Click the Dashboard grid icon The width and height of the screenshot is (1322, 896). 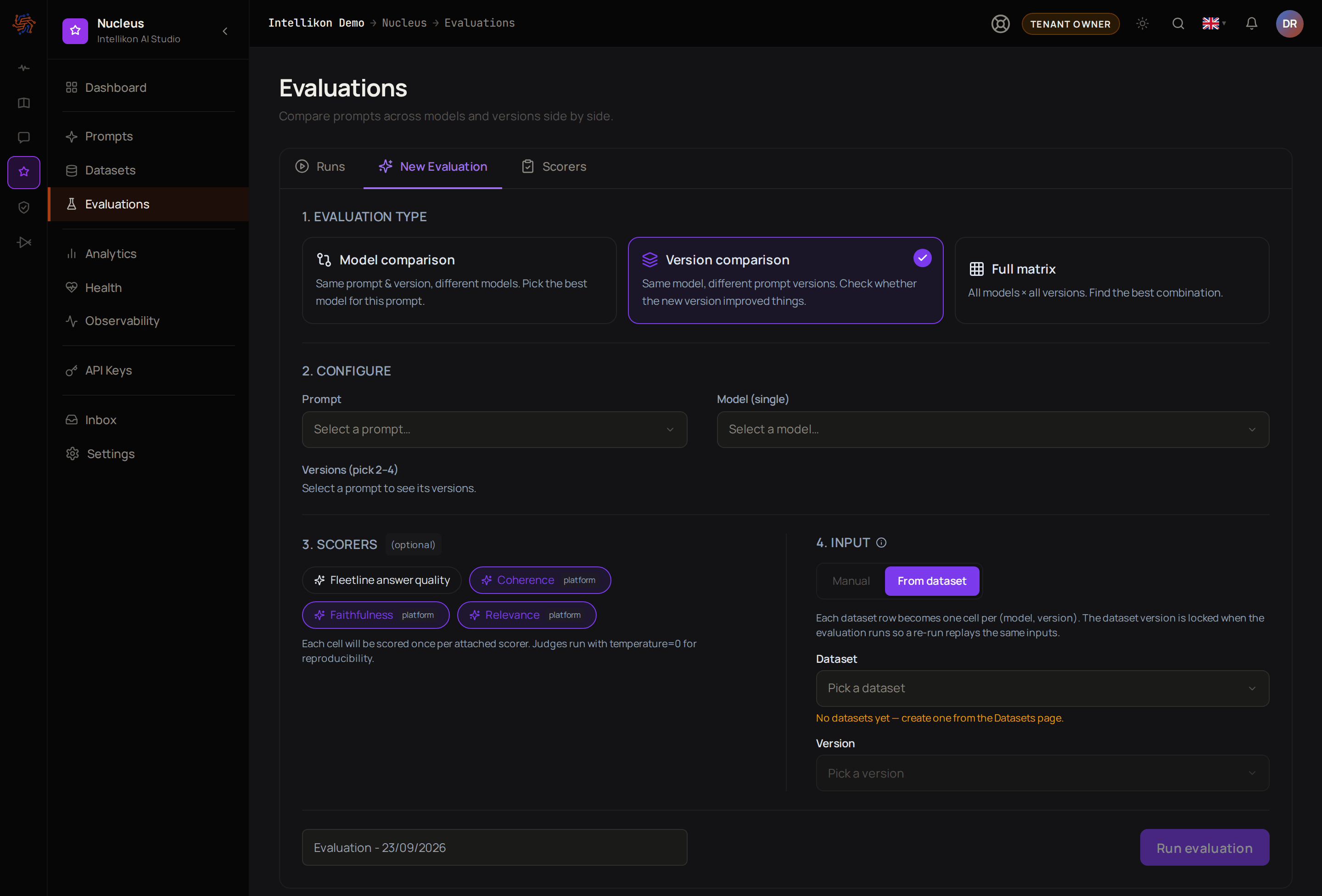[71, 88]
